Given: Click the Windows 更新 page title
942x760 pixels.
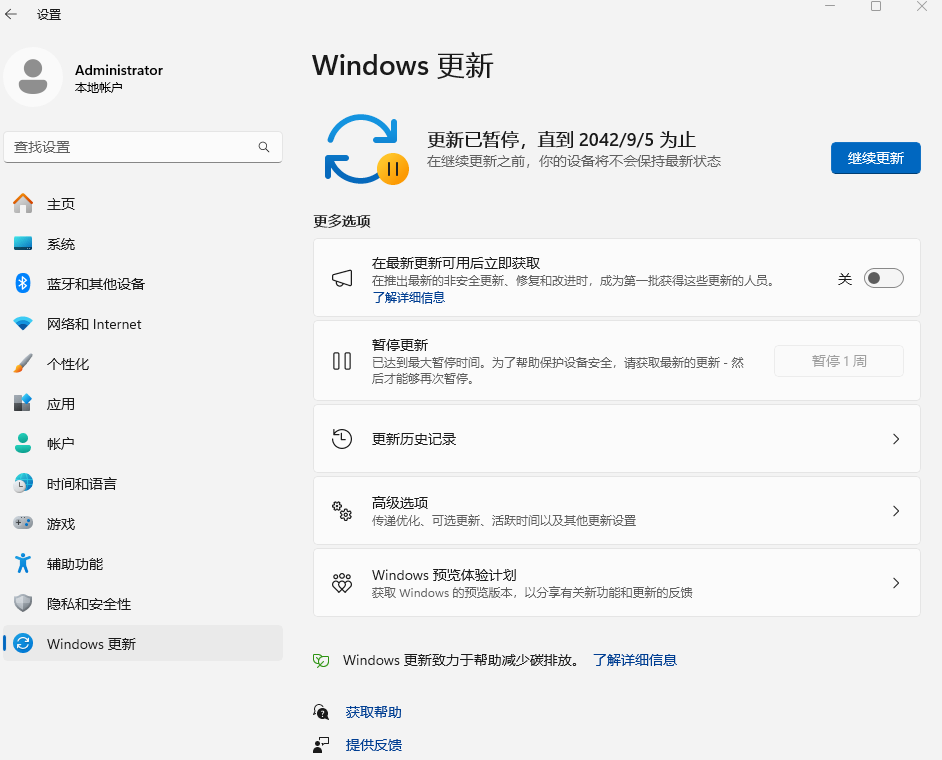Looking at the screenshot, I should (403, 65).
